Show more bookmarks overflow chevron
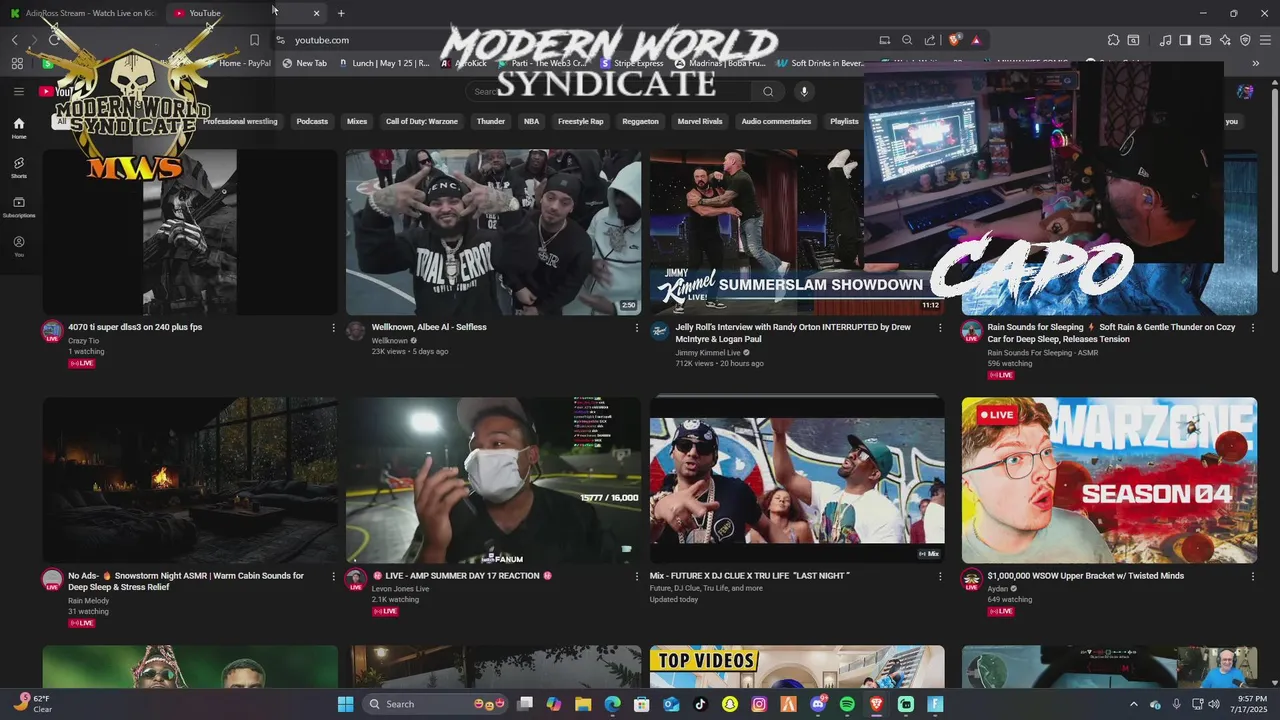 click(1255, 63)
